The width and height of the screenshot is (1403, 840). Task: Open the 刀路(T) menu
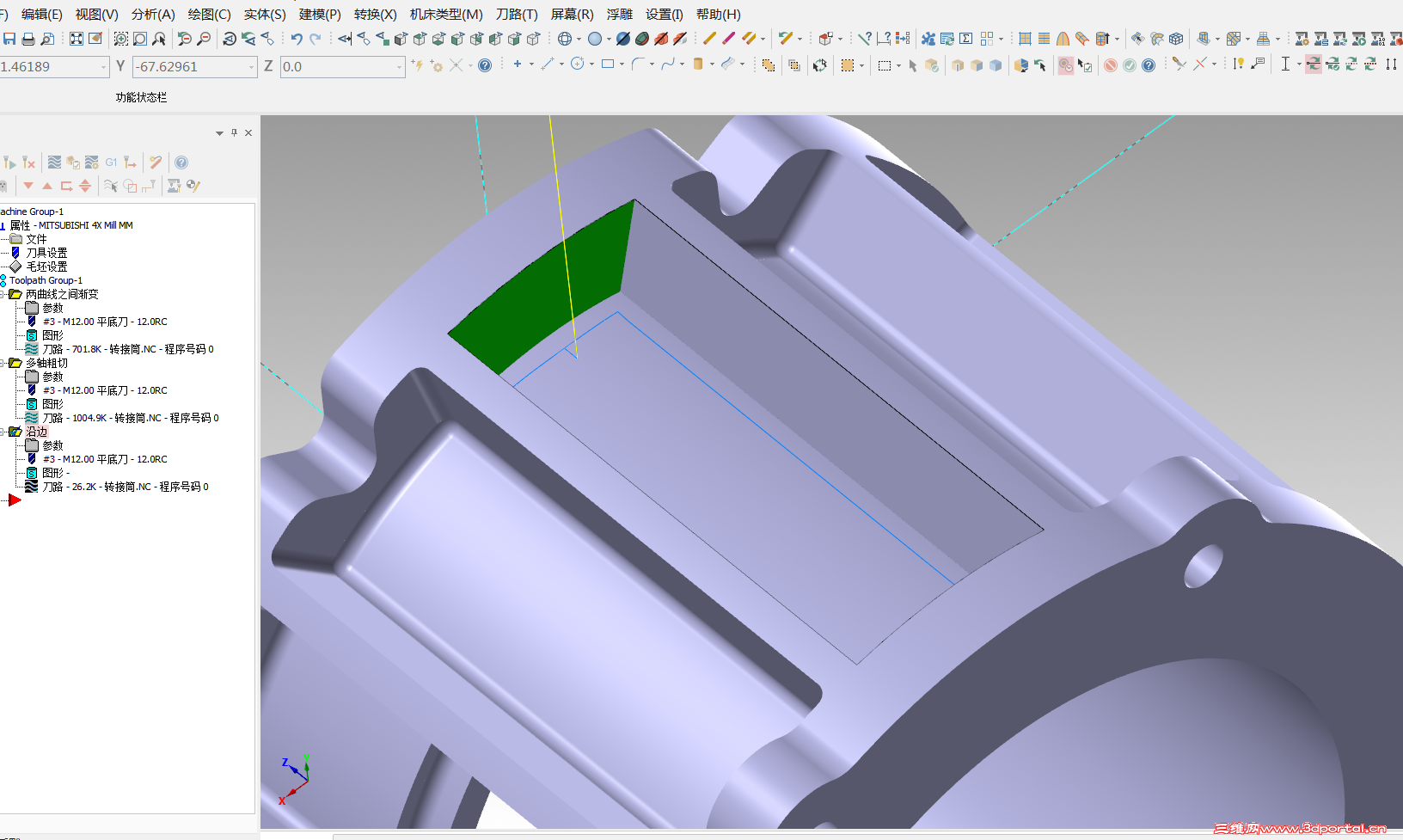tap(517, 14)
